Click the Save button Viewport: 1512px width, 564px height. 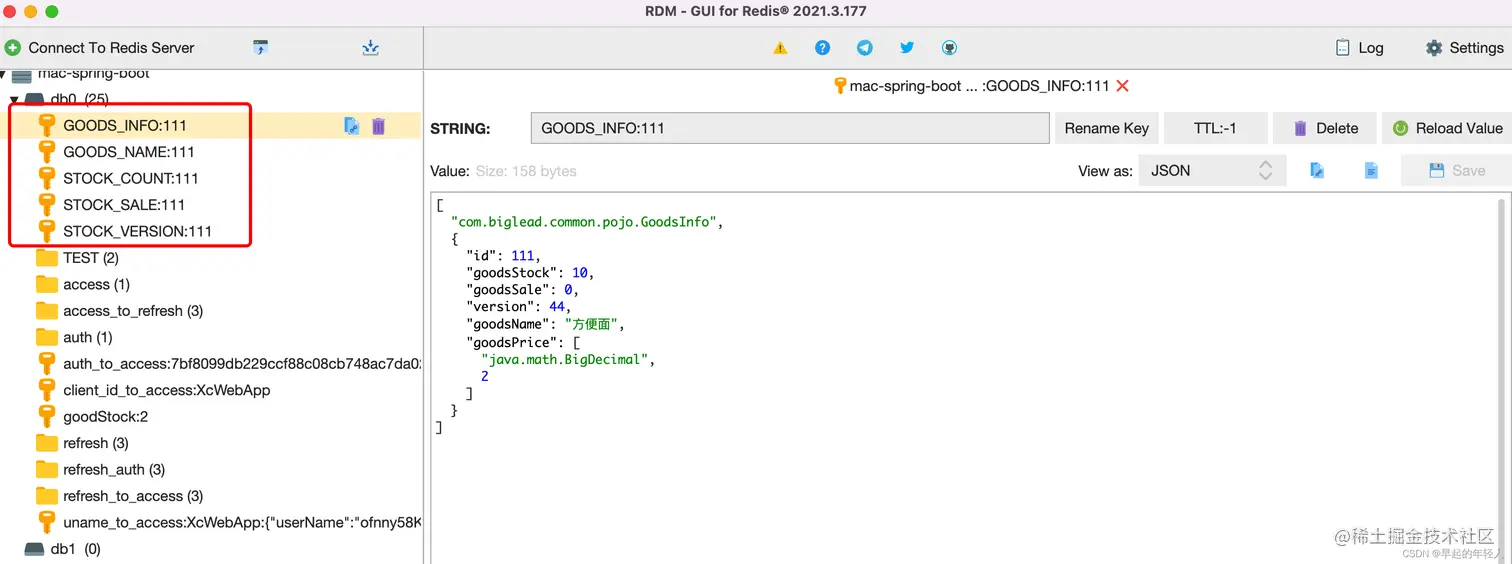pos(1456,171)
